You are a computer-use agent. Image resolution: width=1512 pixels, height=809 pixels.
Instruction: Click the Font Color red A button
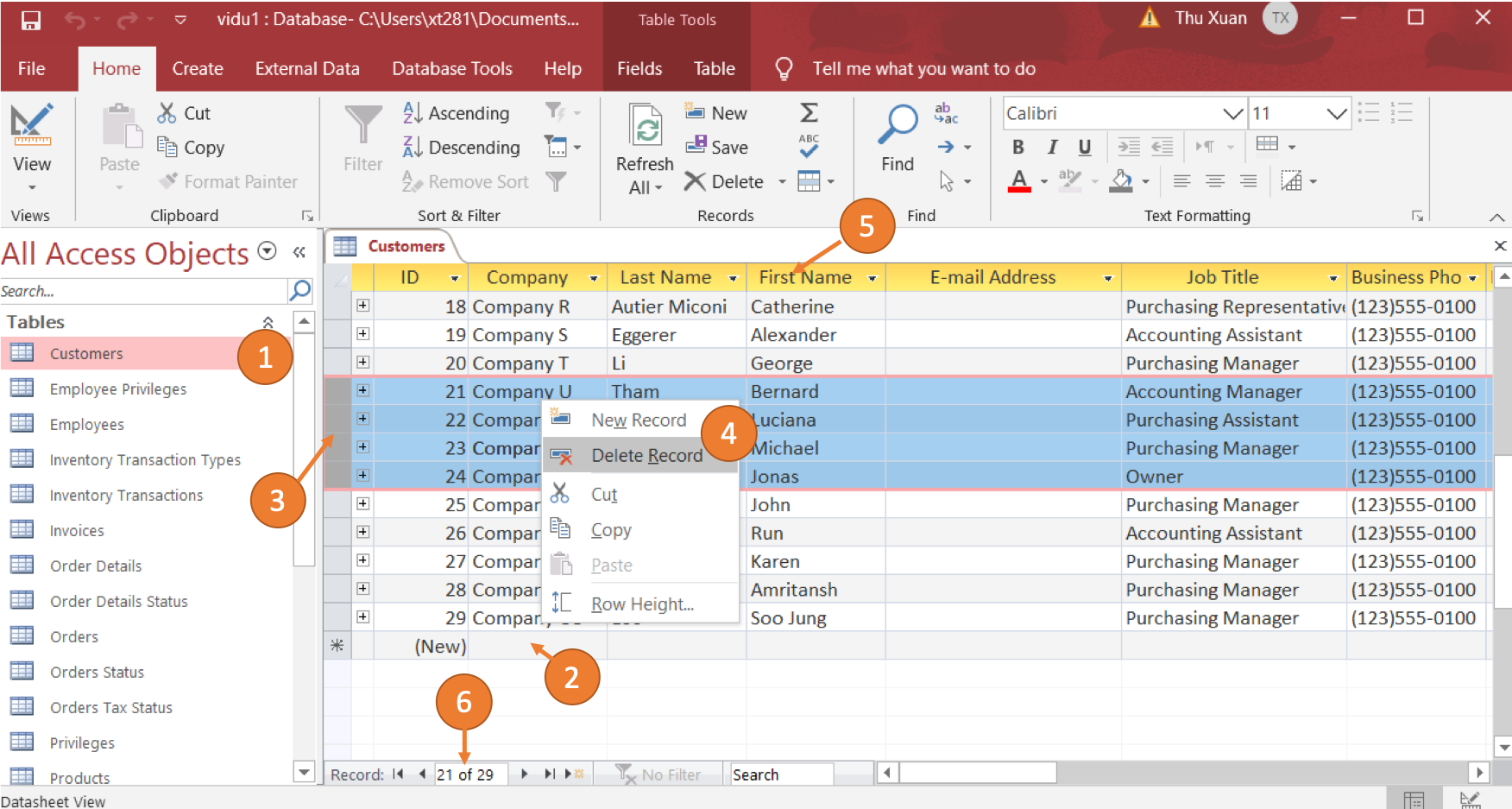pyautogui.click(x=1019, y=181)
